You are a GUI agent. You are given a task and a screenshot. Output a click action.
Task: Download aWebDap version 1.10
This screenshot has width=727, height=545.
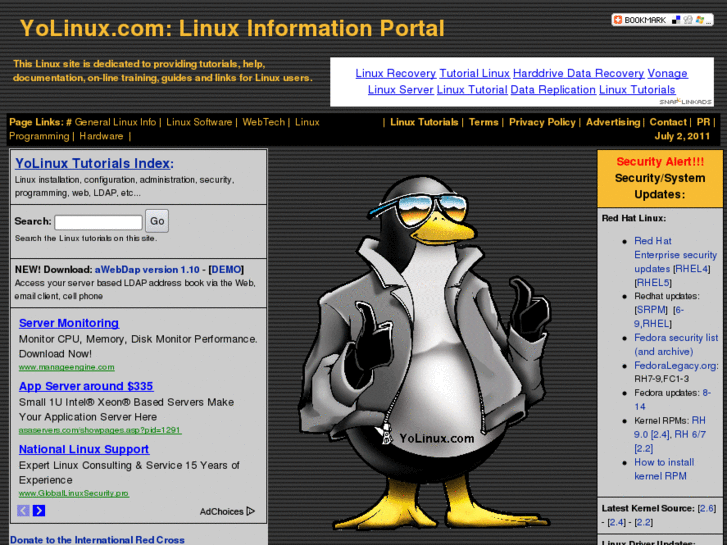tap(147, 269)
